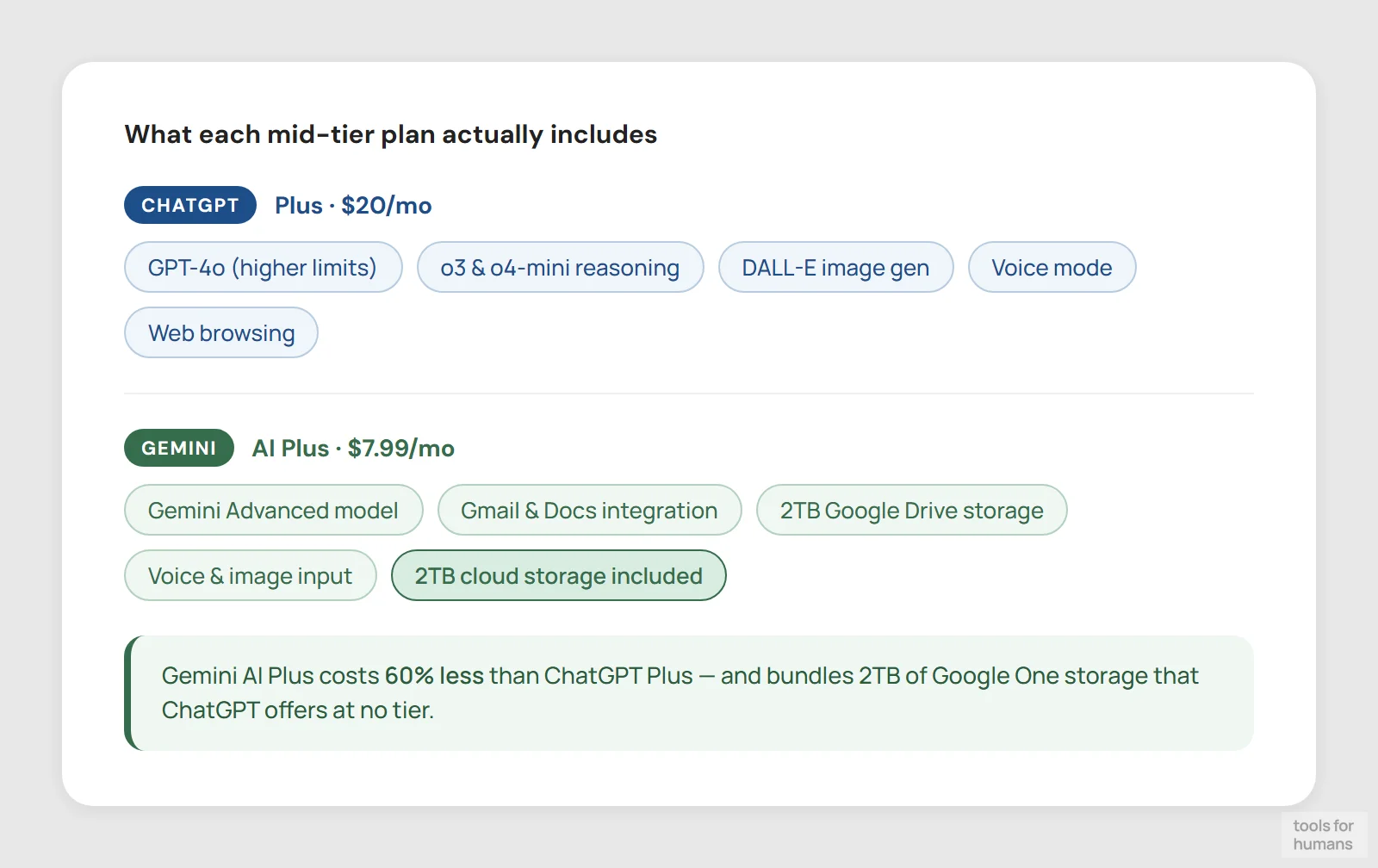Select the Gemini Advanced model chip

[273, 511]
